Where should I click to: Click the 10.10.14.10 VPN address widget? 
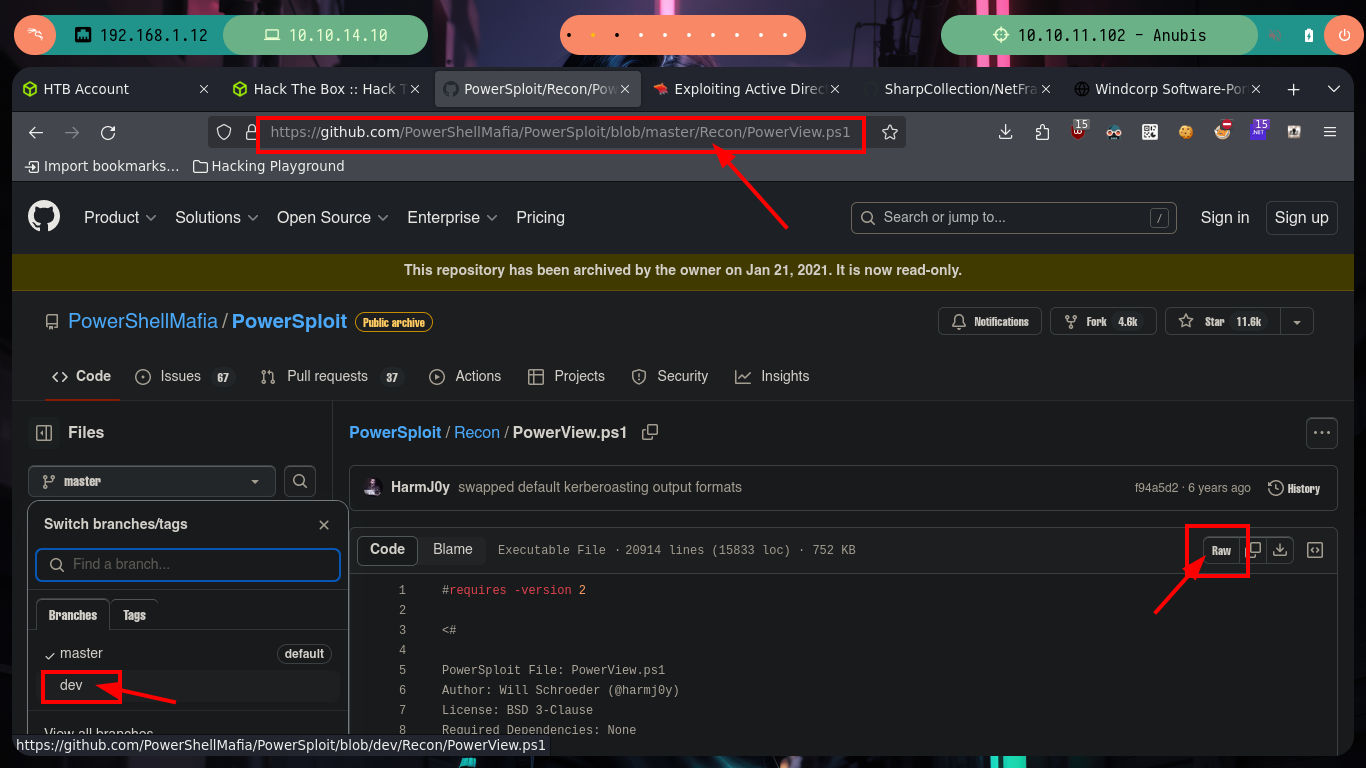[x=326, y=35]
